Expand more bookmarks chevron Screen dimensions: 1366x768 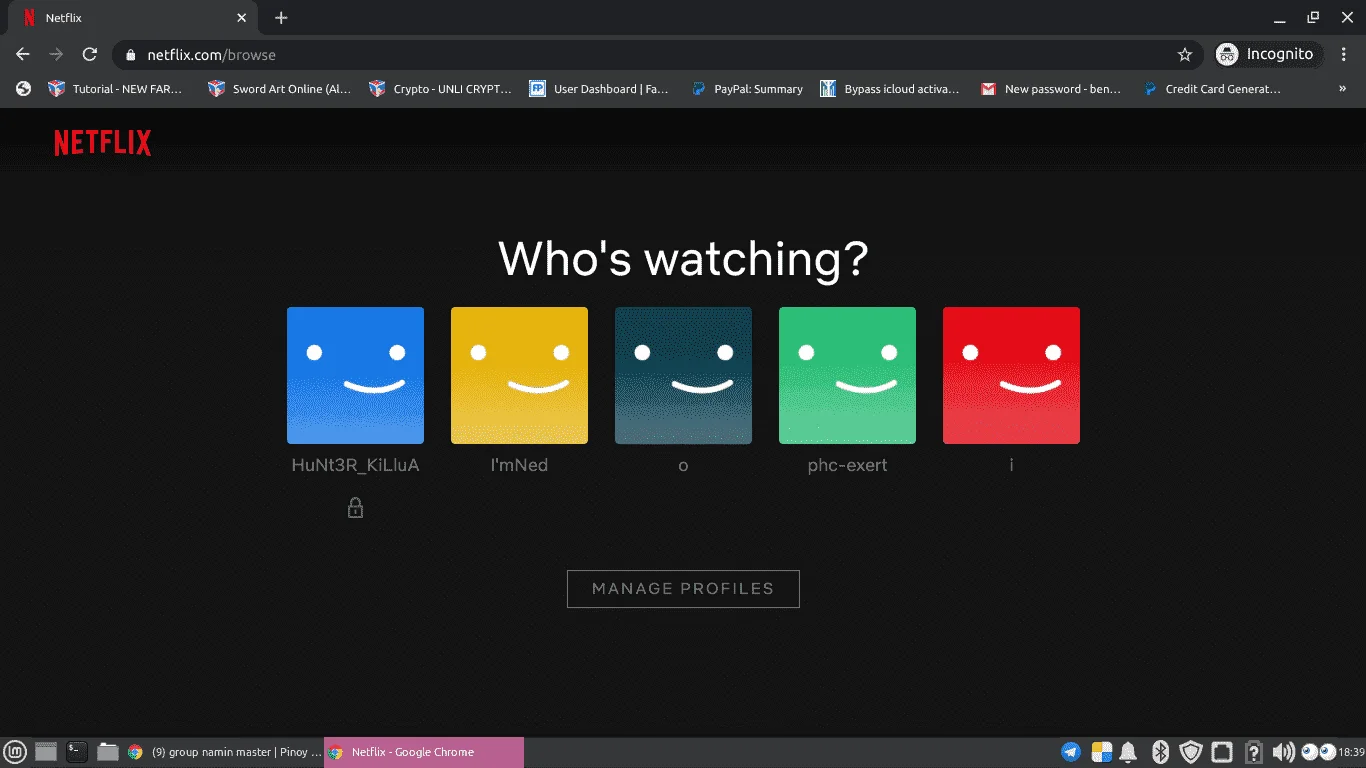coord(1342,89)
